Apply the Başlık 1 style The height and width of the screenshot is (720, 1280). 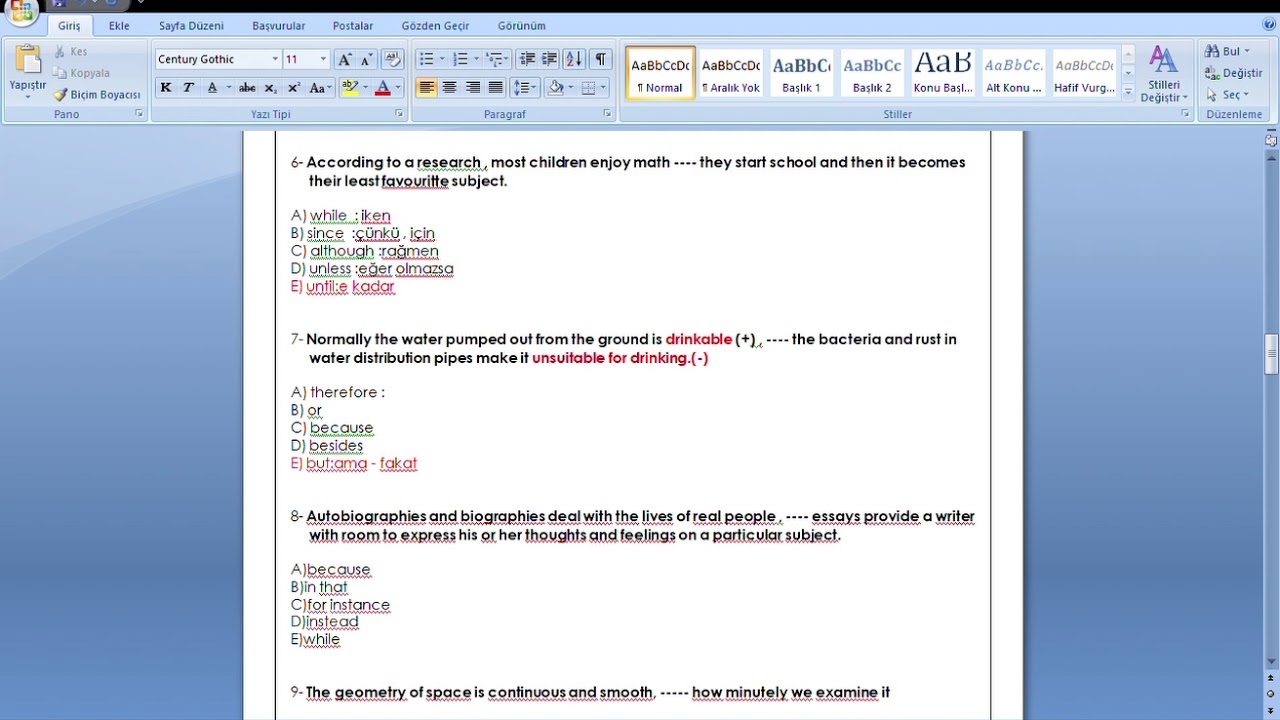coord(801,73)
